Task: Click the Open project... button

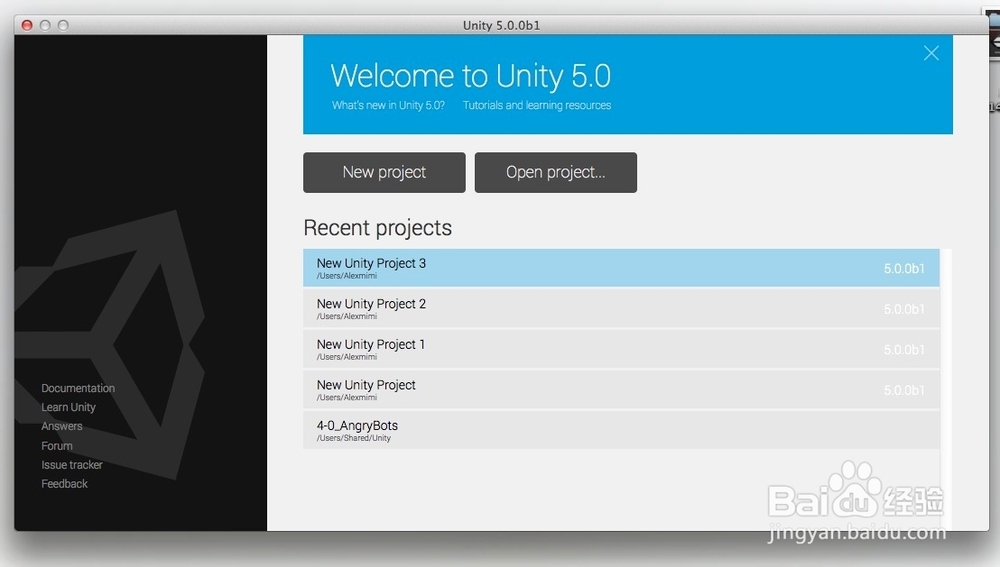Action: tap(555, 172)
